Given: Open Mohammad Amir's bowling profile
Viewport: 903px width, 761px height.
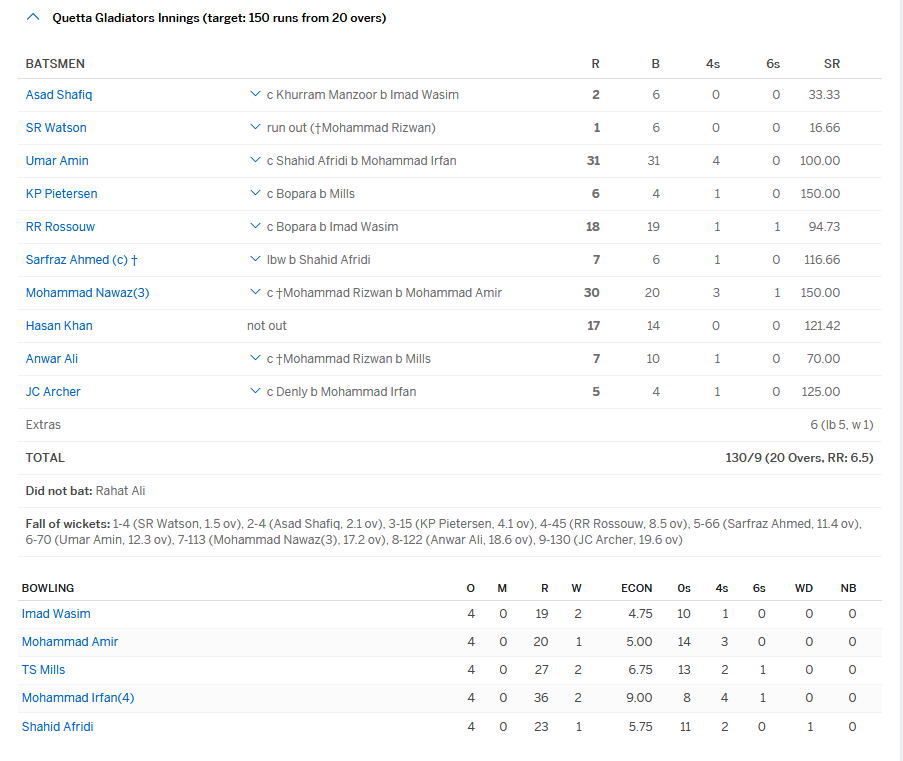Looking at the screenshot, I should point(69,641).
